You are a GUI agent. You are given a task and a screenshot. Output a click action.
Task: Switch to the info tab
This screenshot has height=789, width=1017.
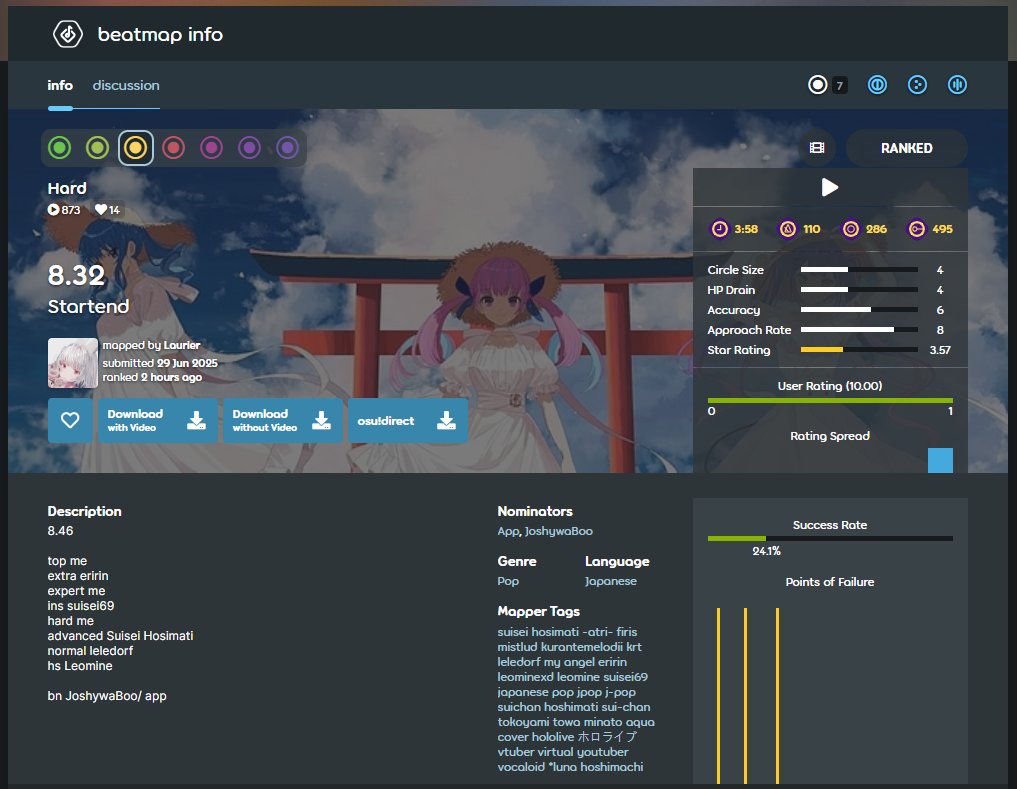[x=60, y=85]
